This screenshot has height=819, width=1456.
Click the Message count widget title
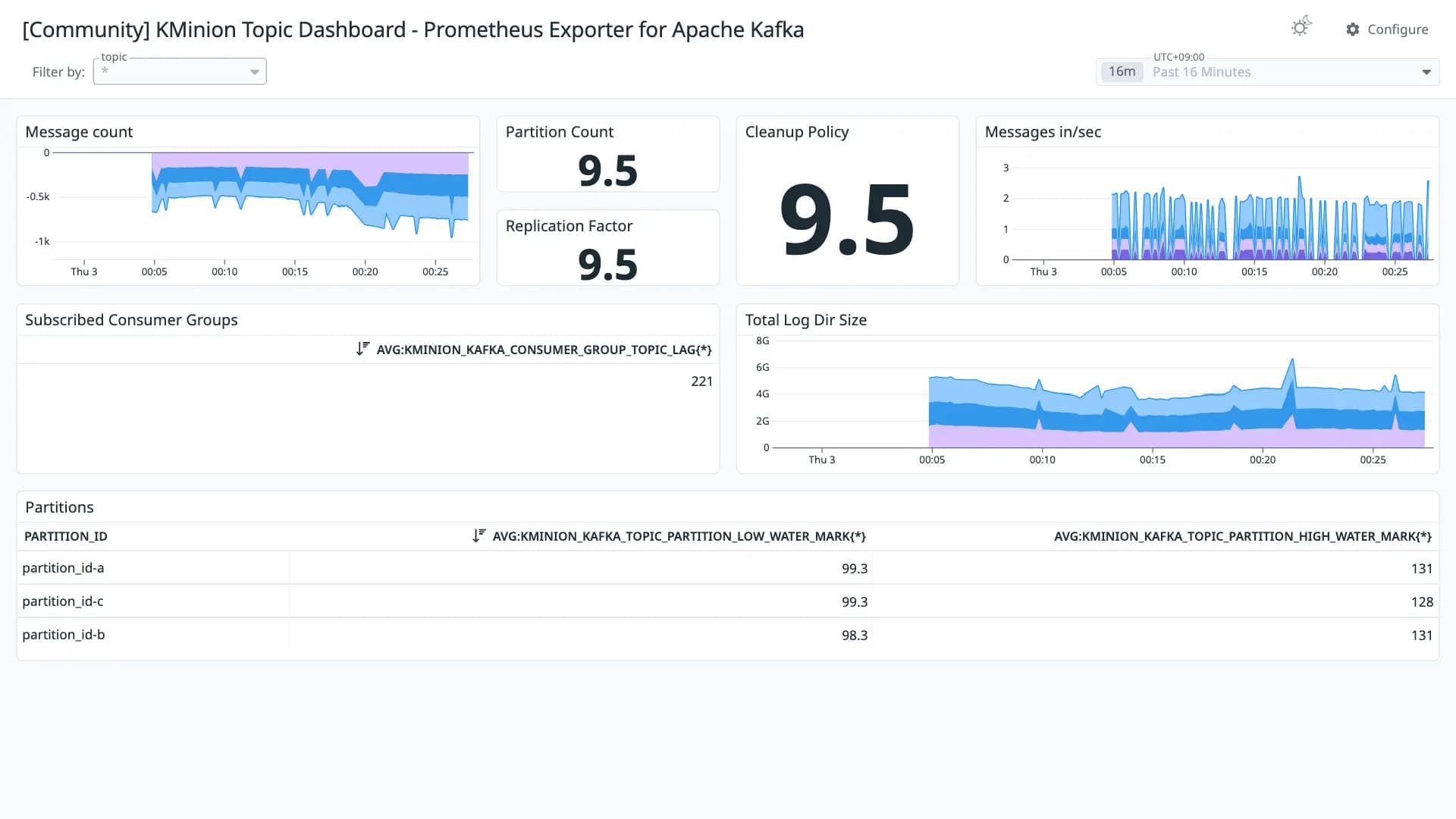click(79, 132)
